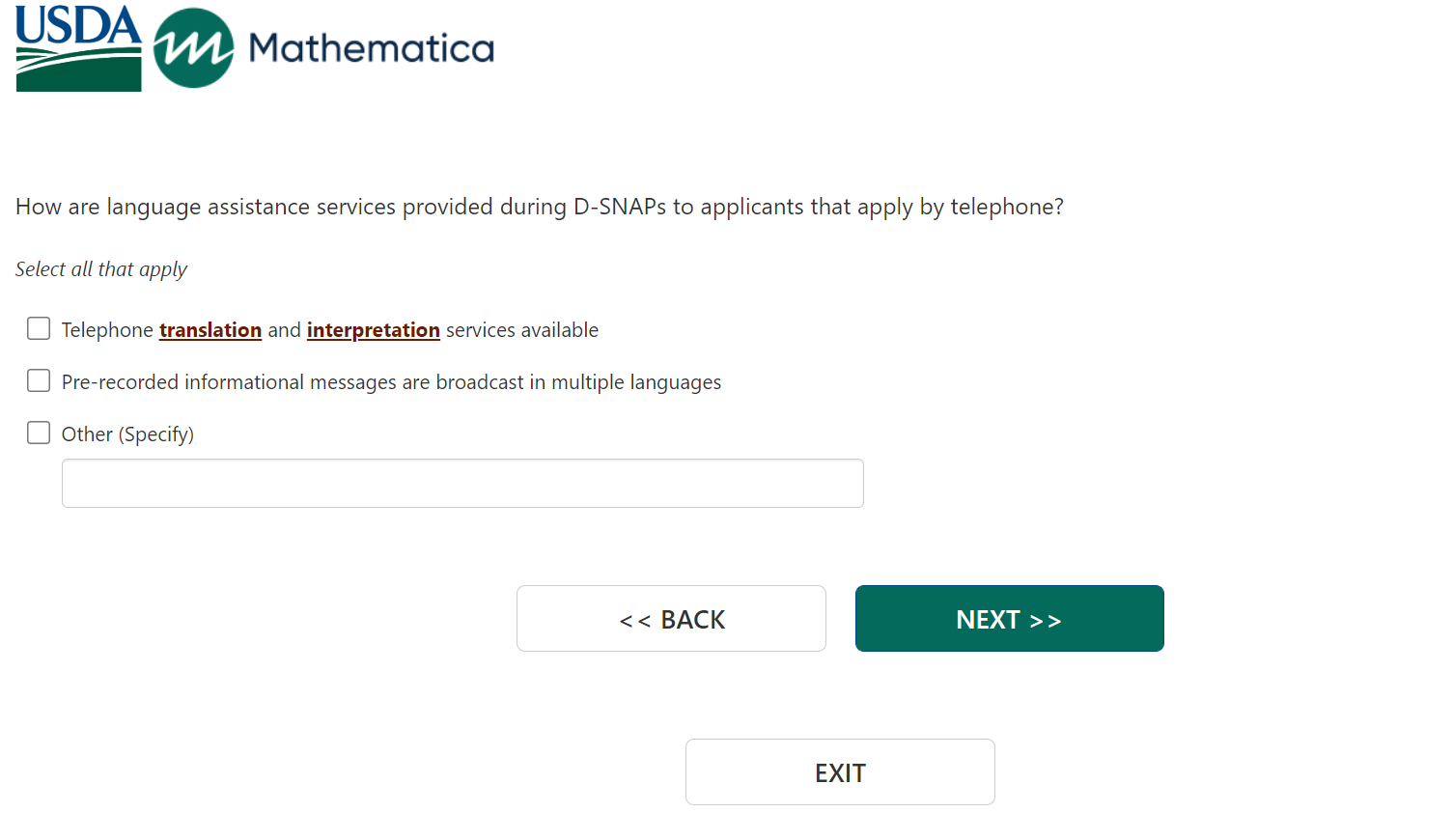
Task: Click the Other (Specify) label text
Action: (x=127, y=434)
